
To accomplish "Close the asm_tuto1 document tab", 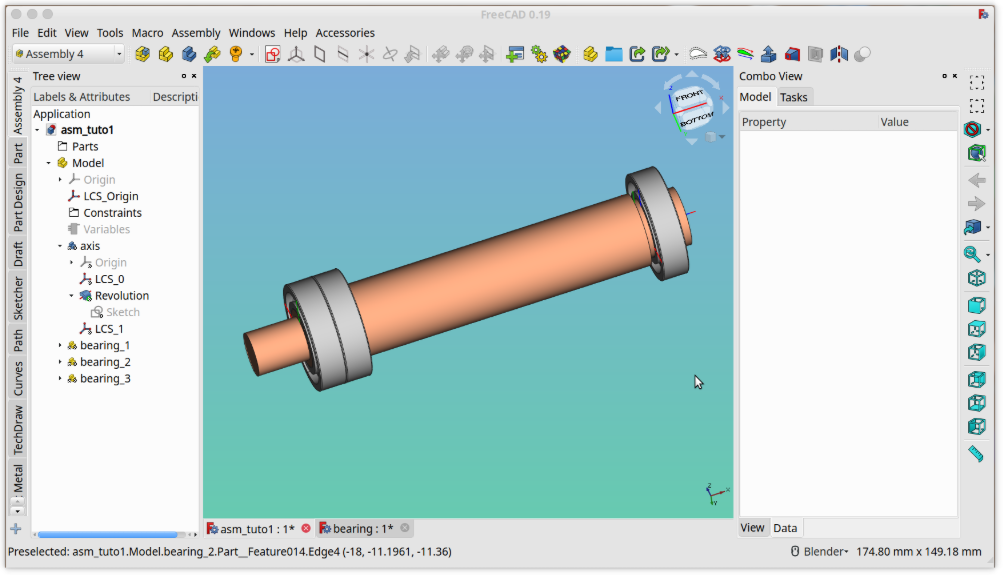I will click(x=306, y=528).
